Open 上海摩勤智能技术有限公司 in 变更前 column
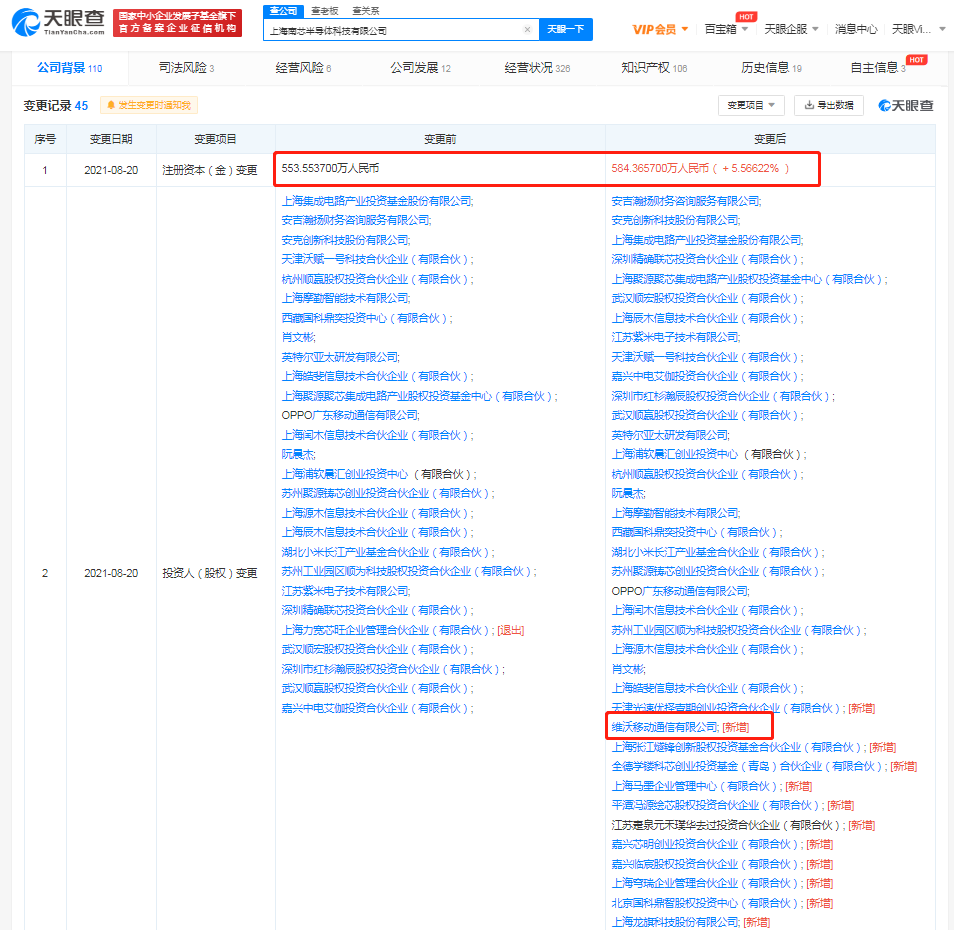 point(346,298)
